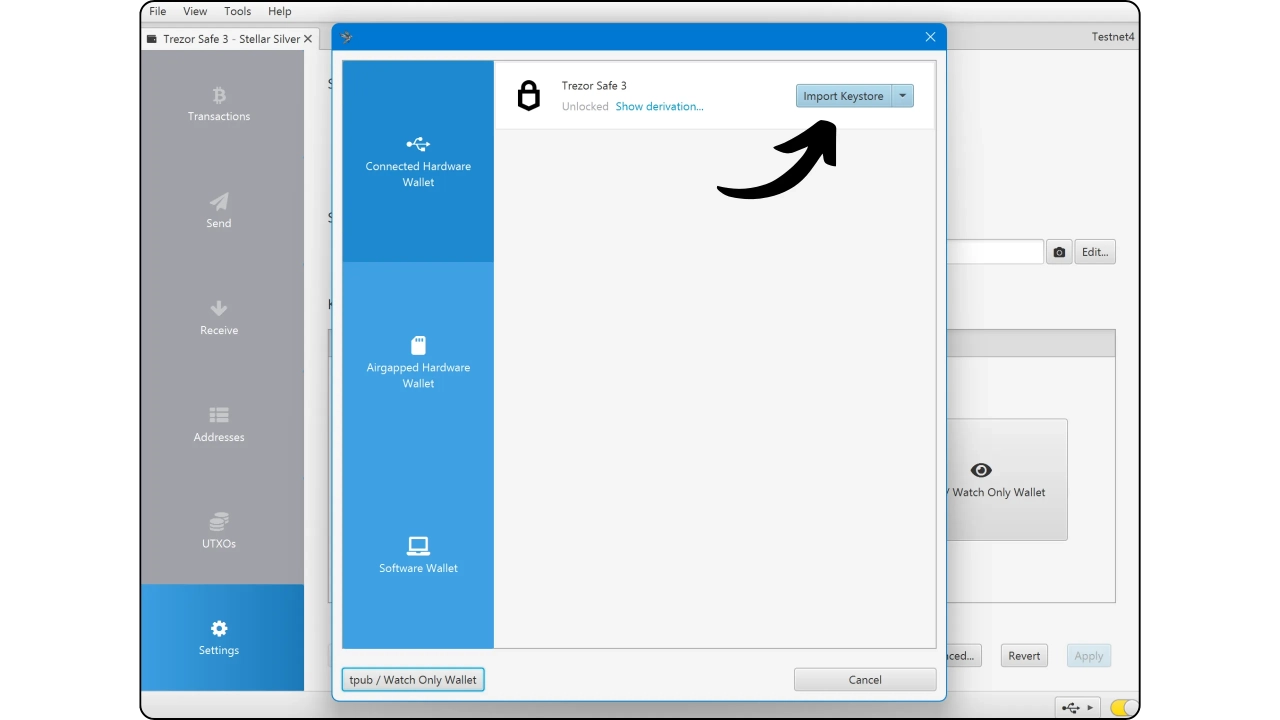Open the Tools menu
The height and width of the screenshot is (720, 1280).
(x=238, y=11)
